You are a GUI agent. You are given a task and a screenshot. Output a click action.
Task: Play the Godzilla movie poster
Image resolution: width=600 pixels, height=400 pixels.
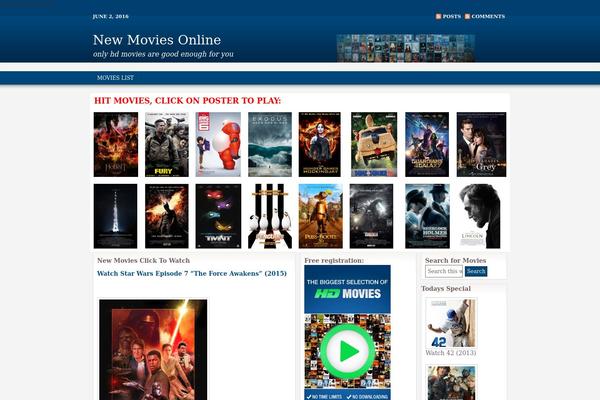[x=371, y=216]
